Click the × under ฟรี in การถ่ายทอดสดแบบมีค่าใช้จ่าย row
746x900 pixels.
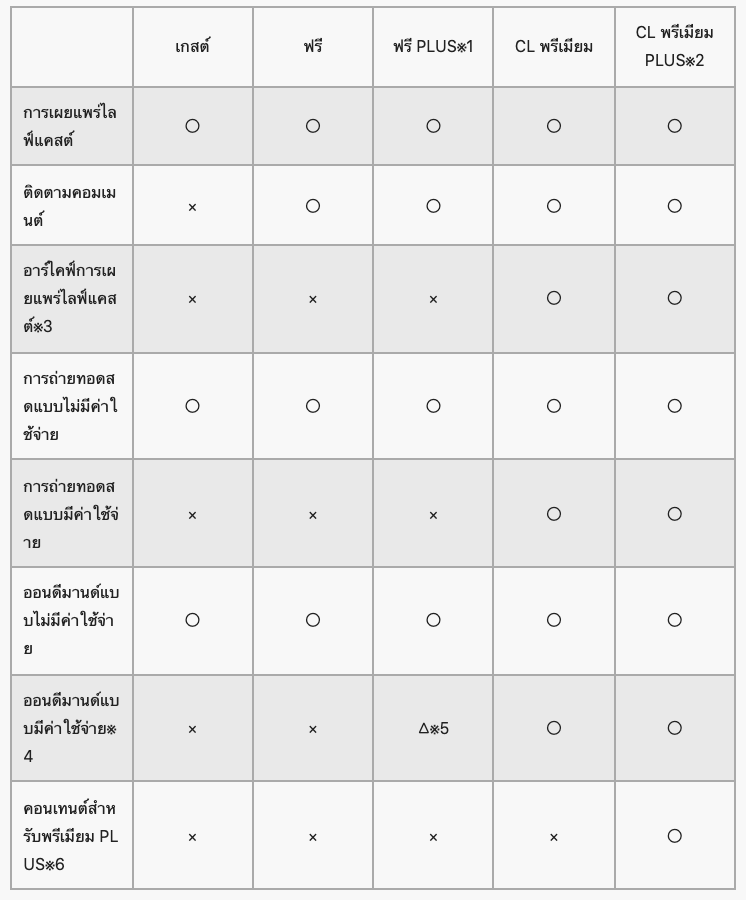(x=313, y=515)
